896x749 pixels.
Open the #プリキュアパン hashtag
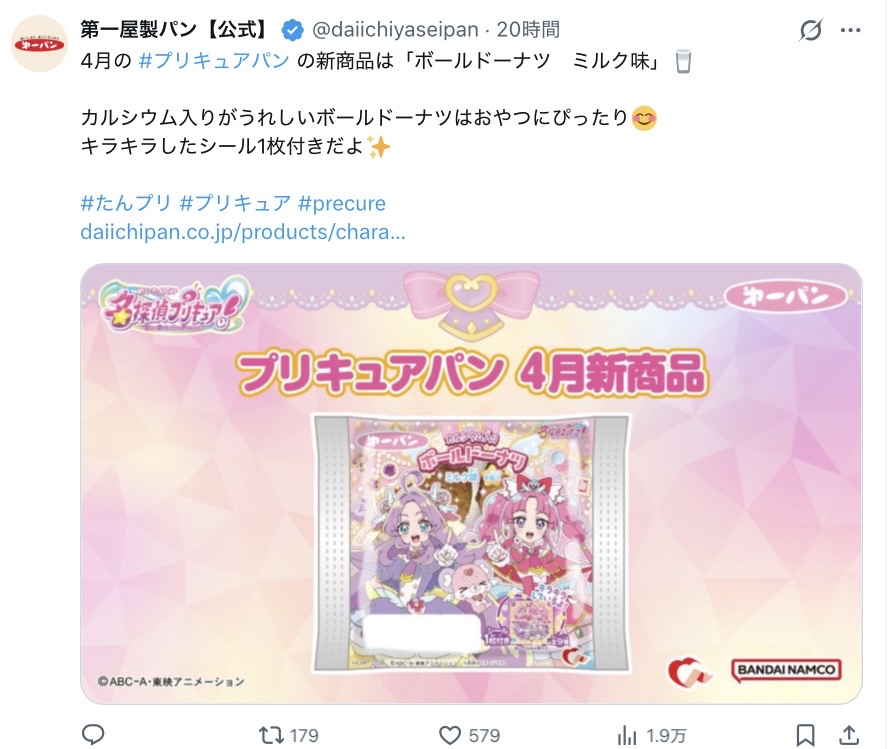pos(214,60)
